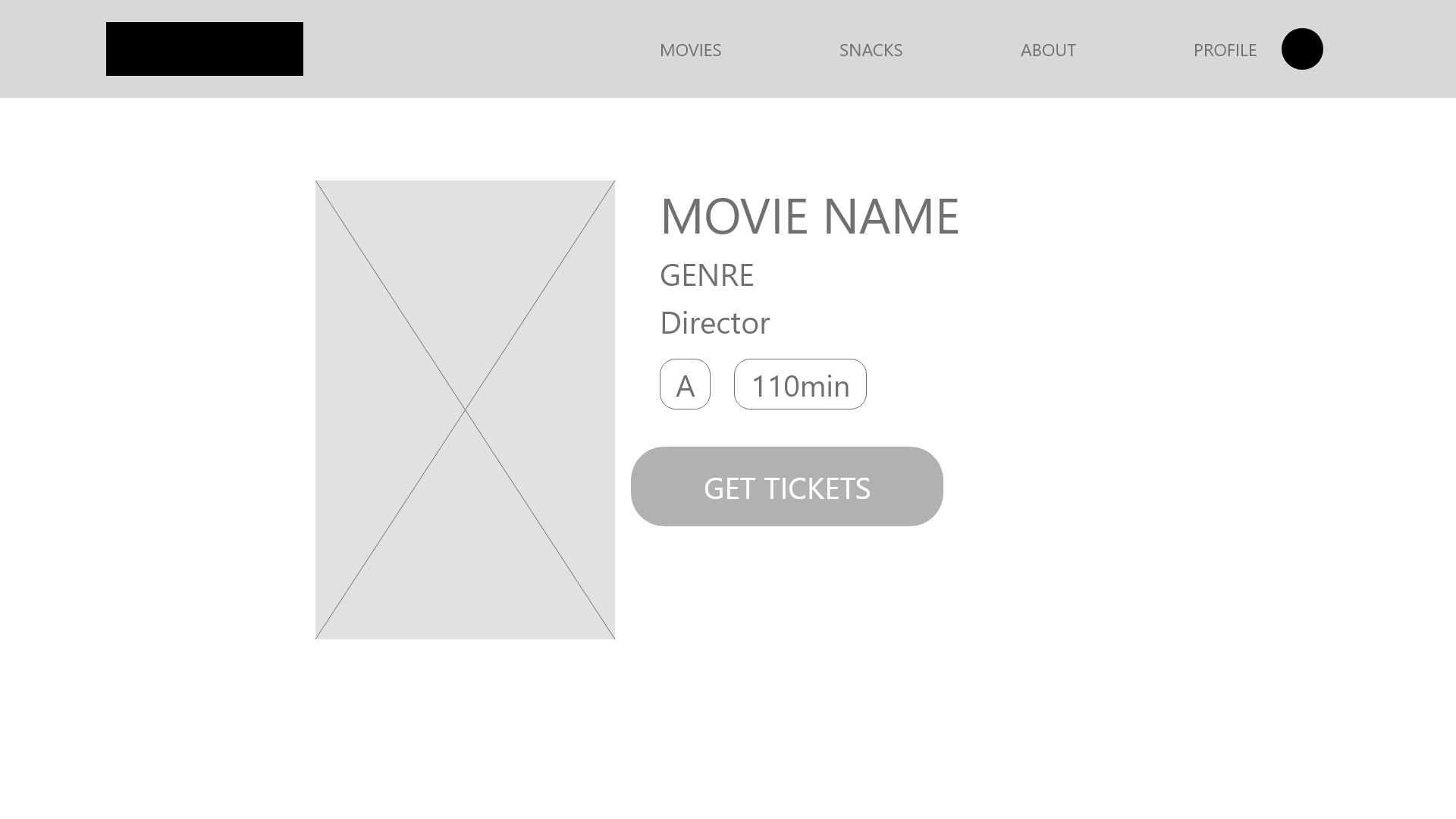Click the Director text

714,323
